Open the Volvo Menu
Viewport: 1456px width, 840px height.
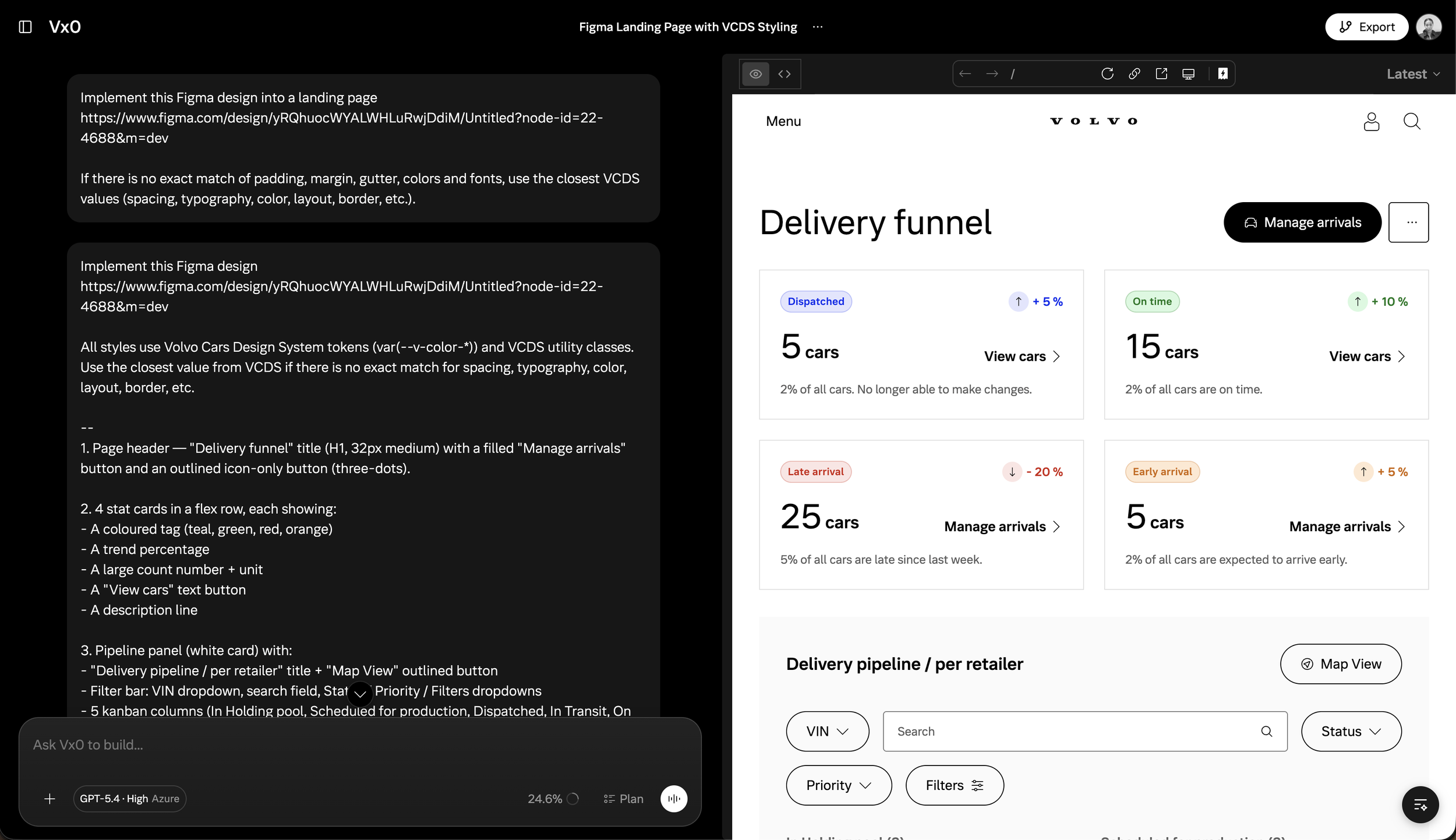coord(783,121)
